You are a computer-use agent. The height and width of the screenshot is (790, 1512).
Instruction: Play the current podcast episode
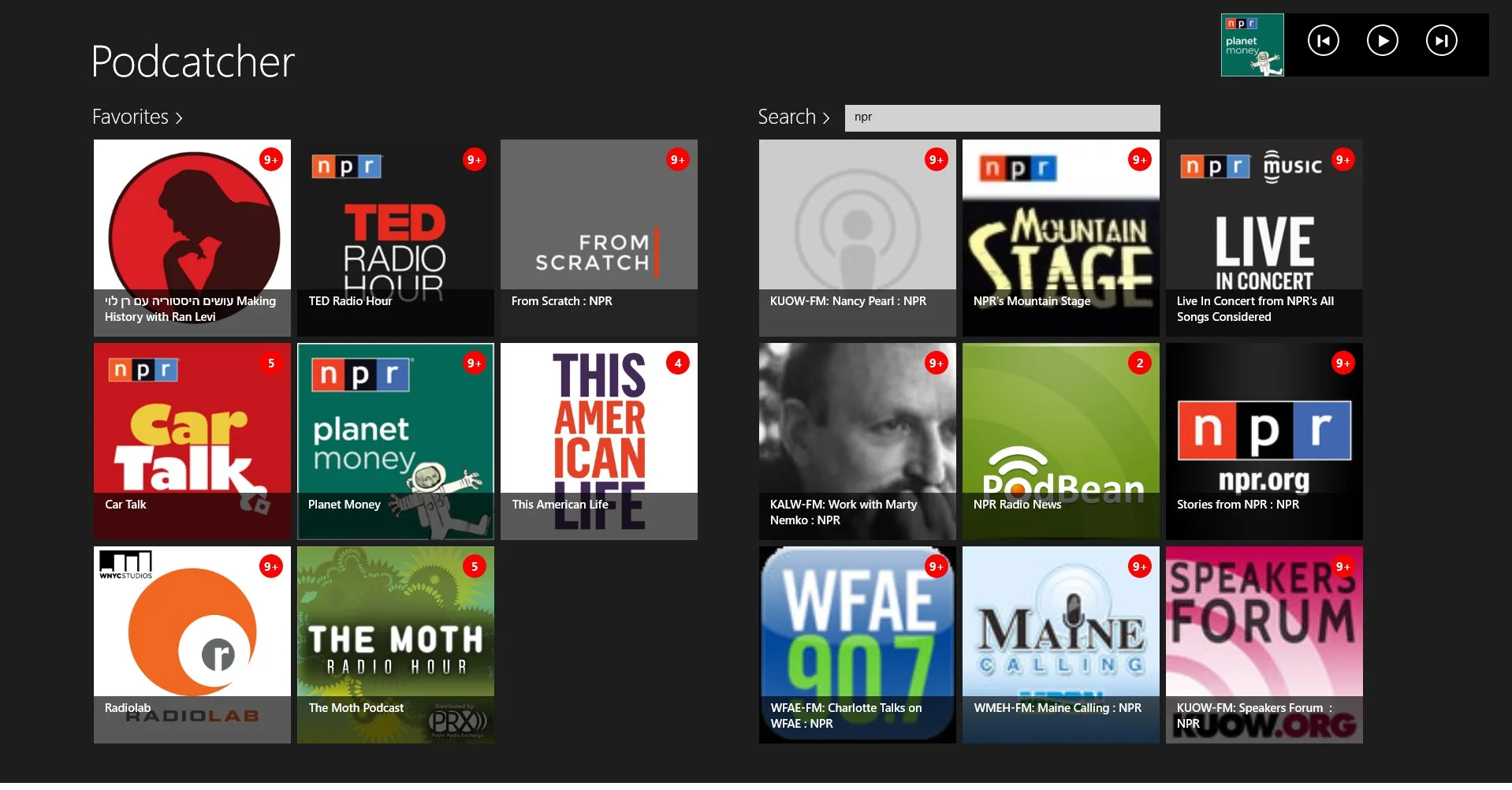pyautogui.click(x=1382, y=41)
